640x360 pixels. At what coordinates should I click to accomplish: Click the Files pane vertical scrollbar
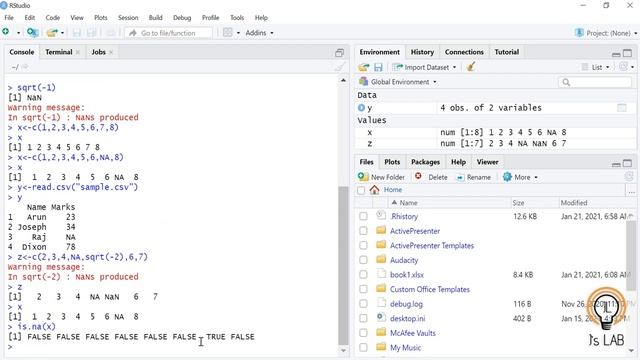pyautogui.click(x=631, y=256)
